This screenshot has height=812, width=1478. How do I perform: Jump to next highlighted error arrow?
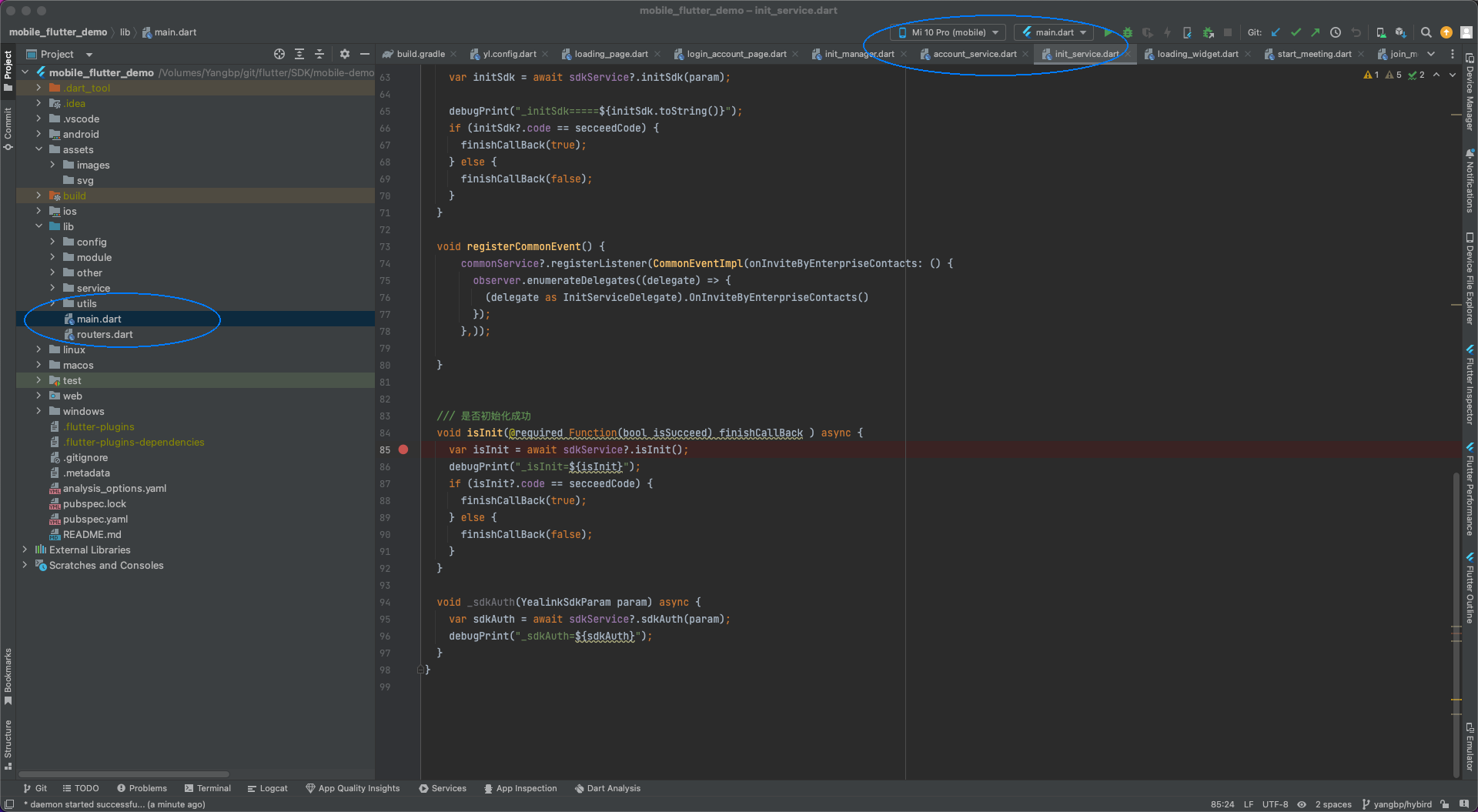(1453, 75)
